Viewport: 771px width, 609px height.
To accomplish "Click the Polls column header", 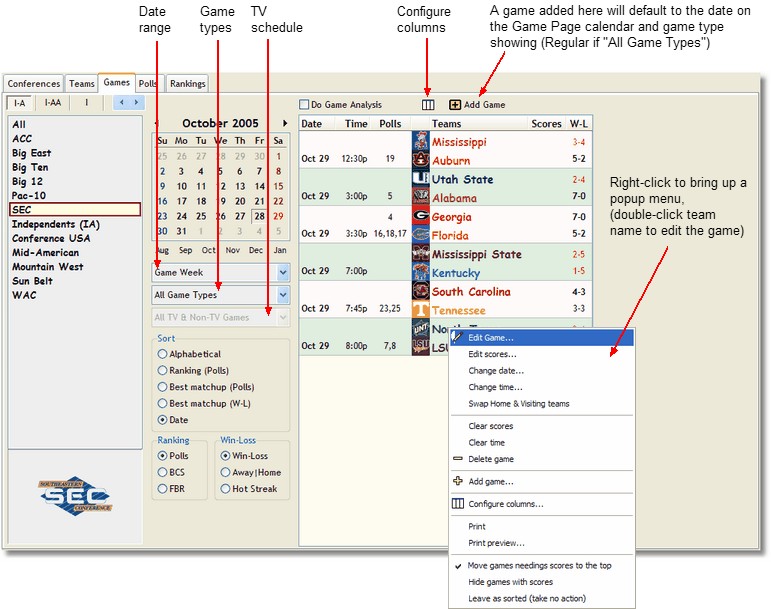I will (390, 123).
